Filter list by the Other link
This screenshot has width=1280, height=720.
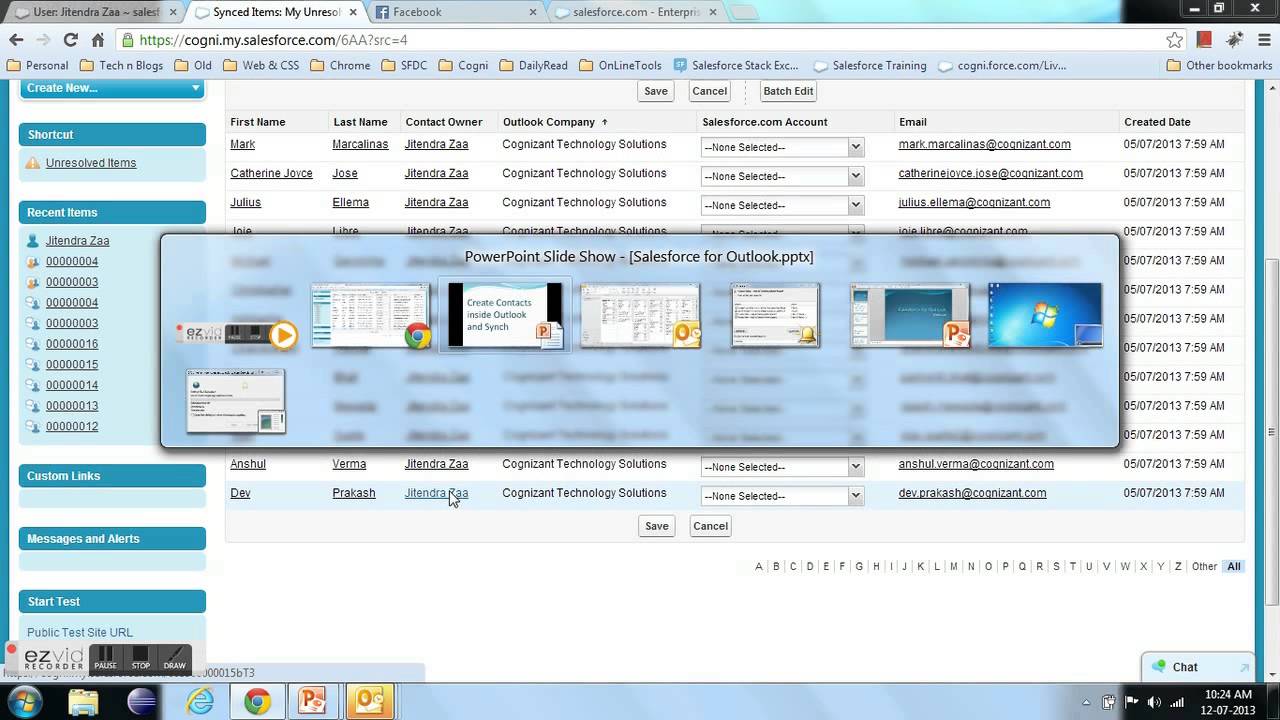coord(1204,566)
